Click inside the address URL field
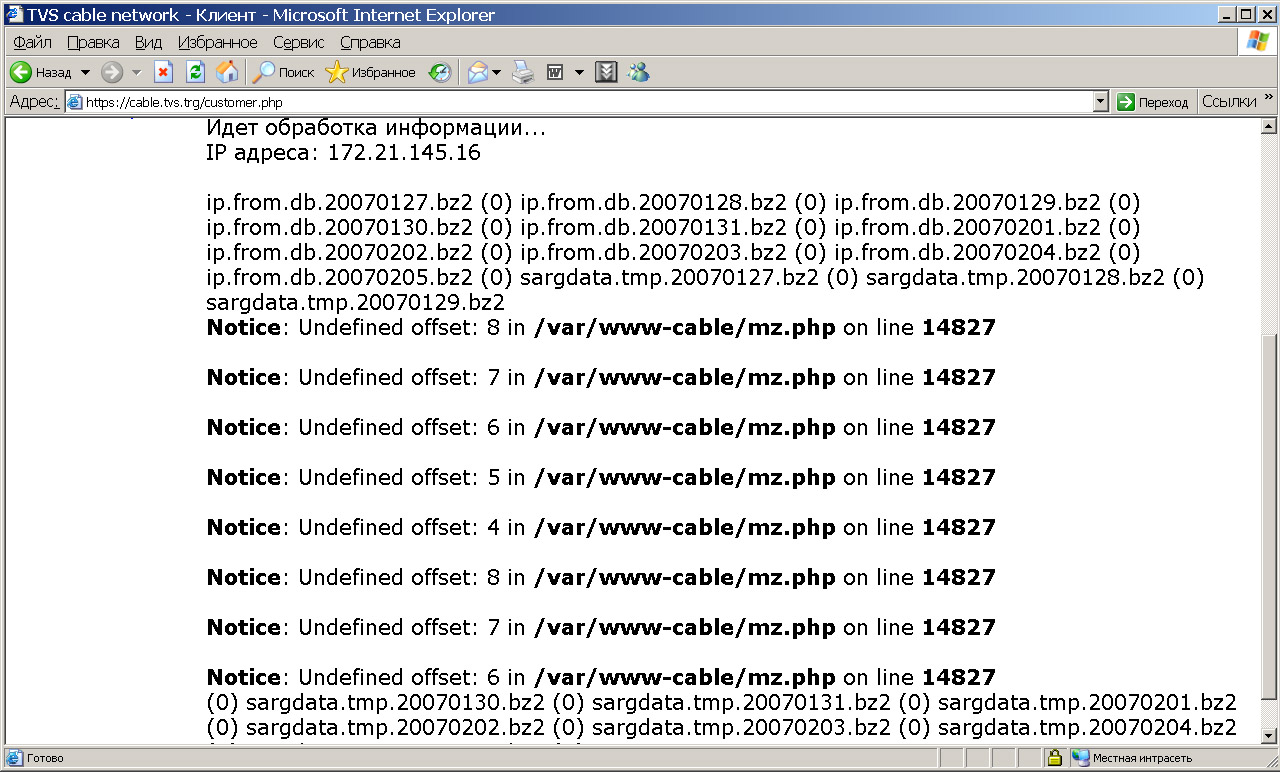Screen dimensions: 1280x772 click(580, 102)
